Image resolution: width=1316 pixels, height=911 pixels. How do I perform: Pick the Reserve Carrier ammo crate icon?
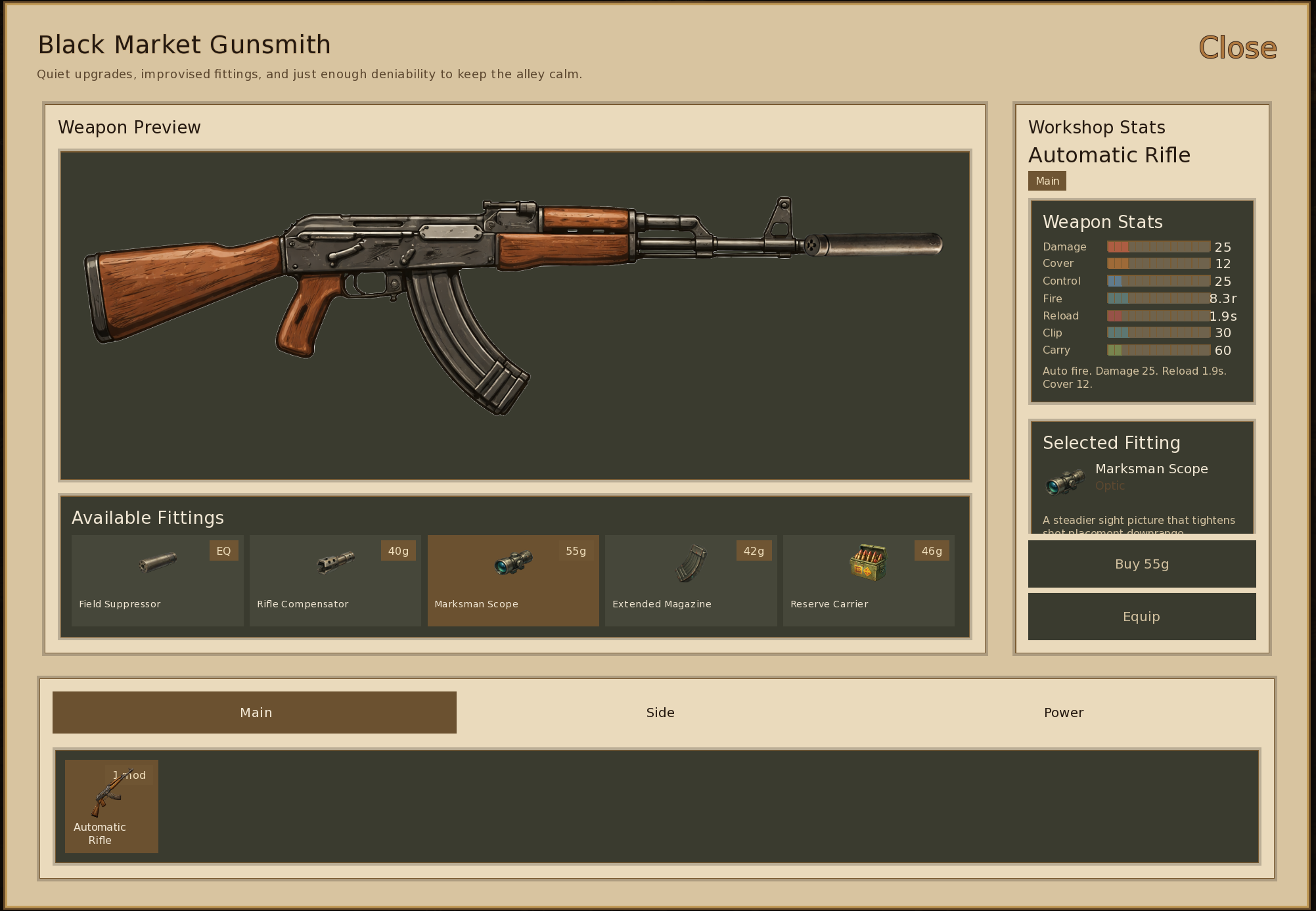pos(869,563)
